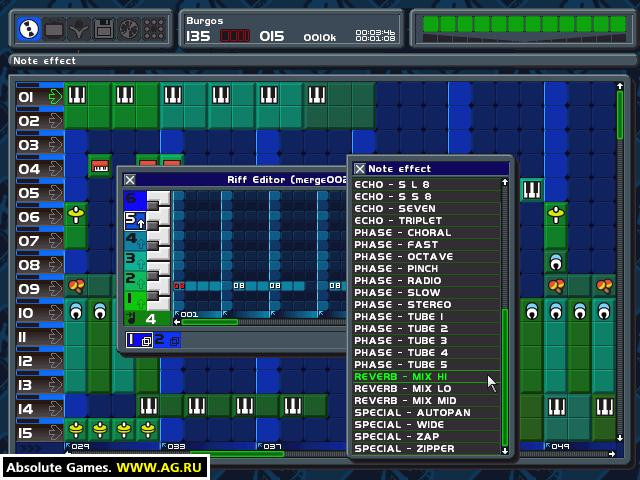Switch to Riff Editor tab 1
This screenshot has width=640, height=480.
139,340
